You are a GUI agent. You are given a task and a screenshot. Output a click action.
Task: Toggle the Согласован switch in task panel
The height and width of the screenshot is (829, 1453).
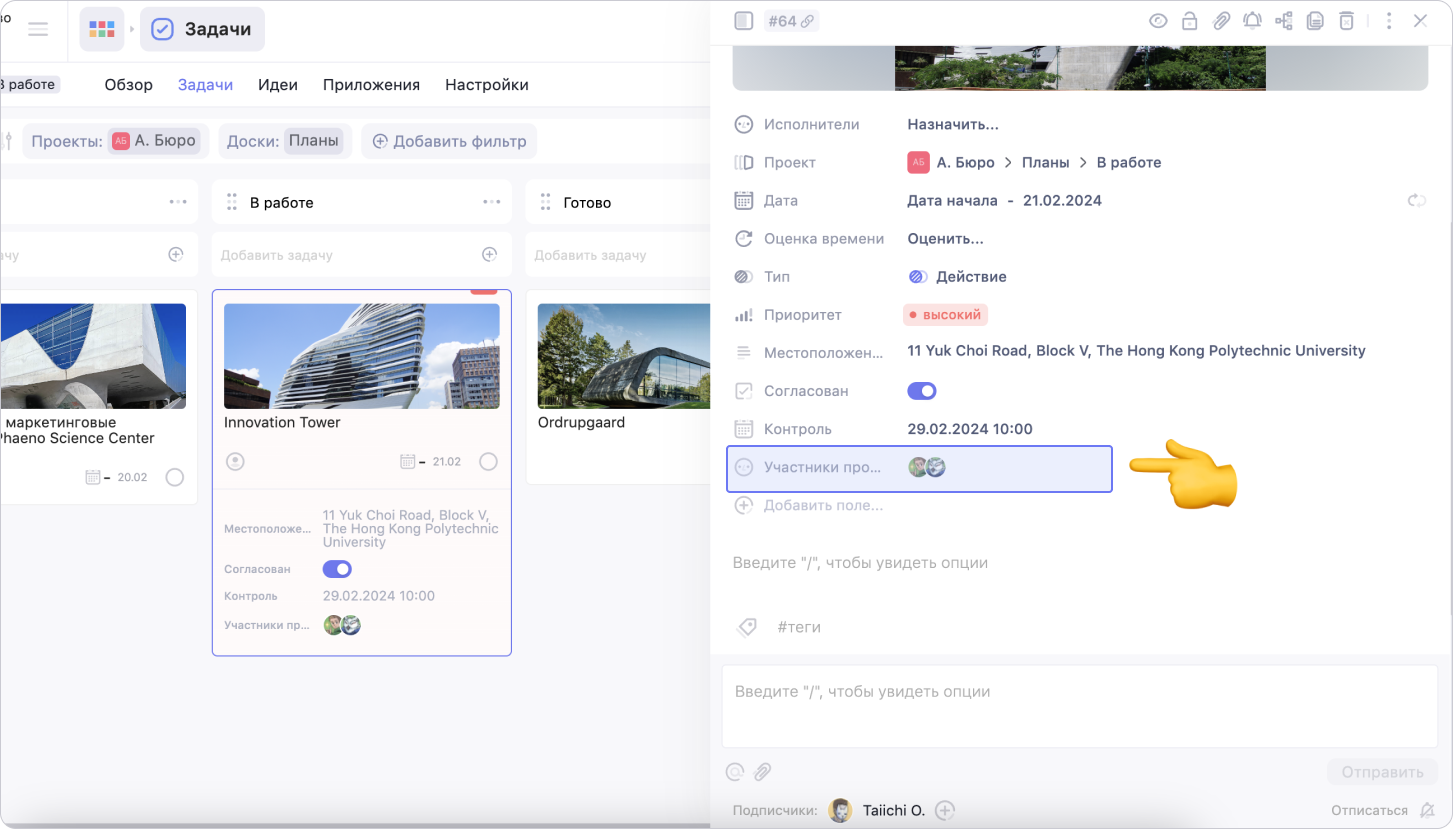pyautogui.click(x=922, y=391)
